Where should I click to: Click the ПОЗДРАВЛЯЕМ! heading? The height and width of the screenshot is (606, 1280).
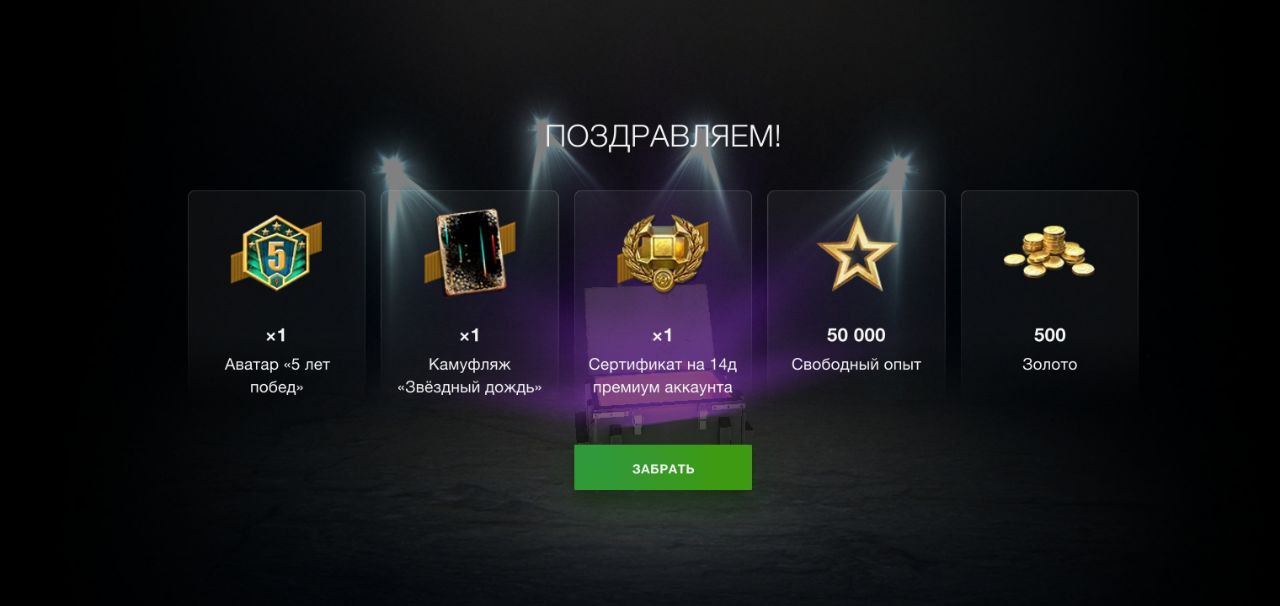pos(663,136)
